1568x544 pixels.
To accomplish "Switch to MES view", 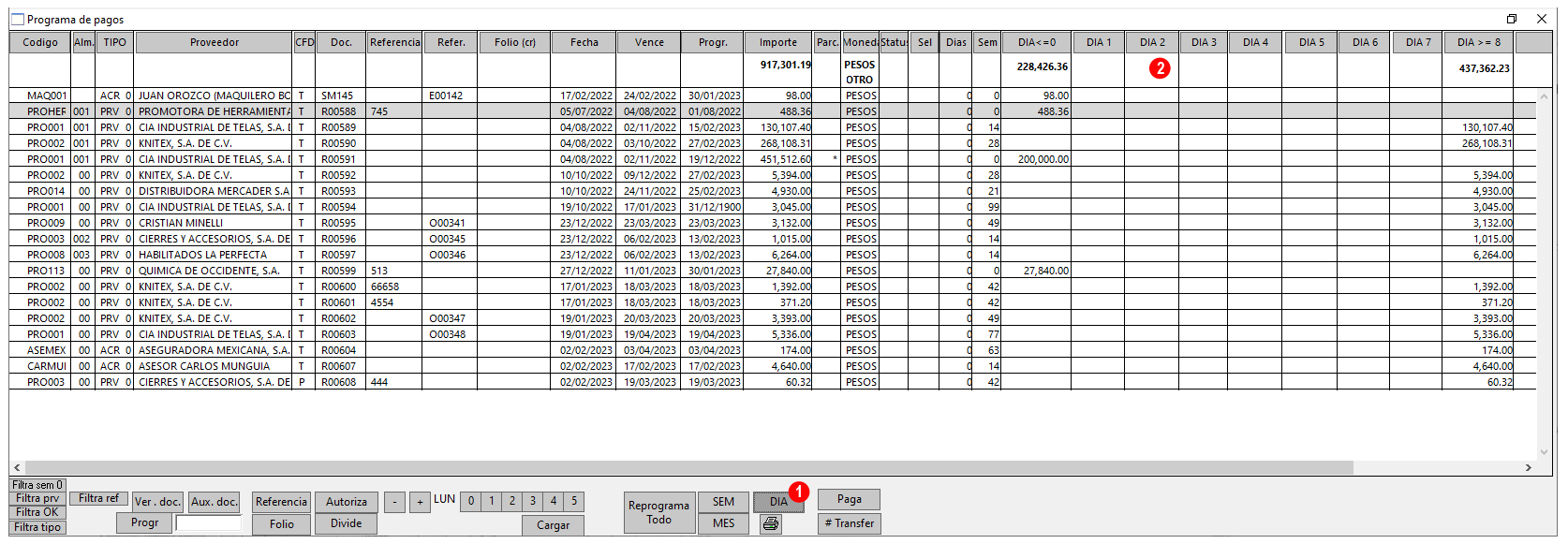I will point(724,523).
